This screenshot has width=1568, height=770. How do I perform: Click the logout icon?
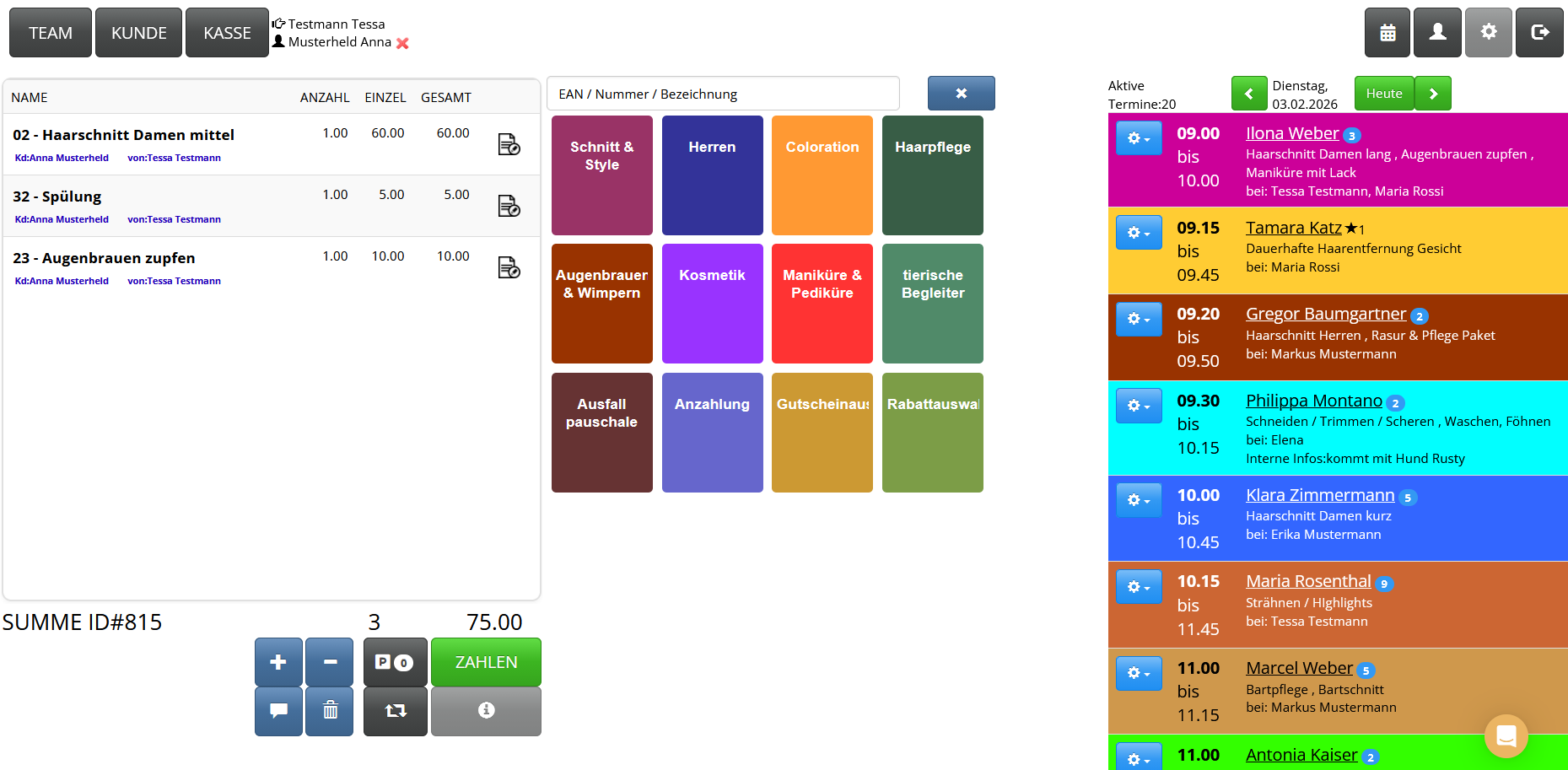click(1539, 33)
